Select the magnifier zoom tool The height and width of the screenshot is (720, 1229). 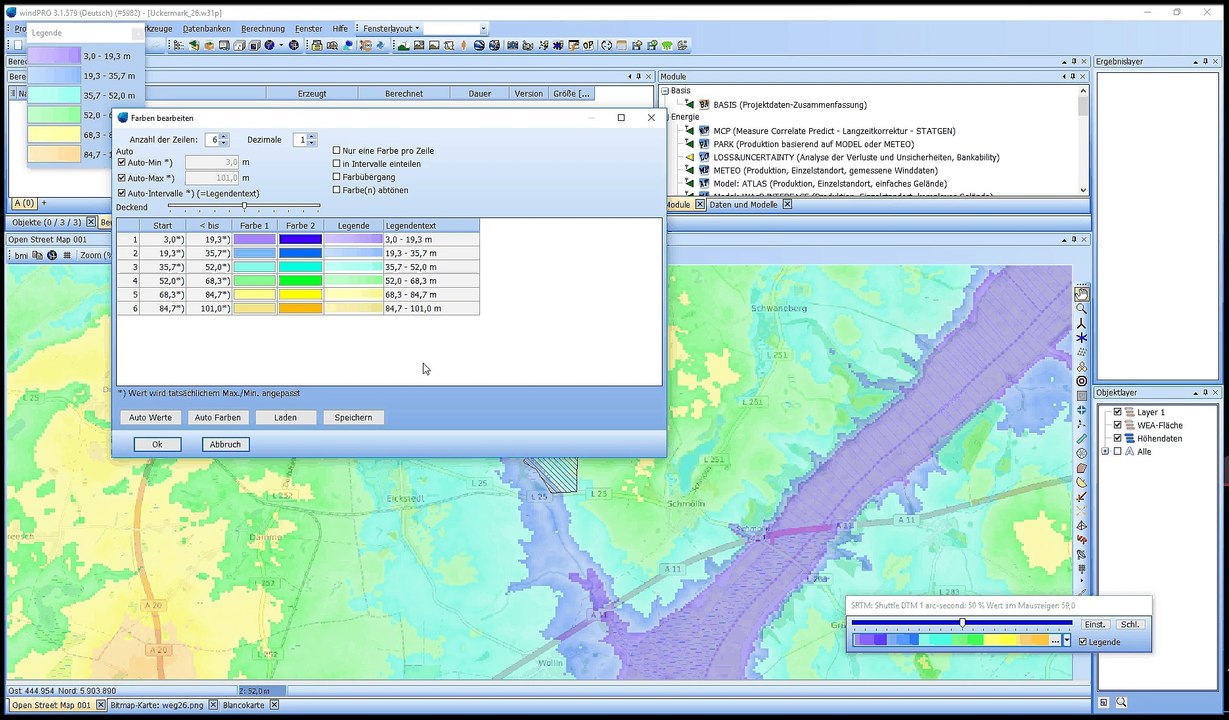(x=1081, y=309)
